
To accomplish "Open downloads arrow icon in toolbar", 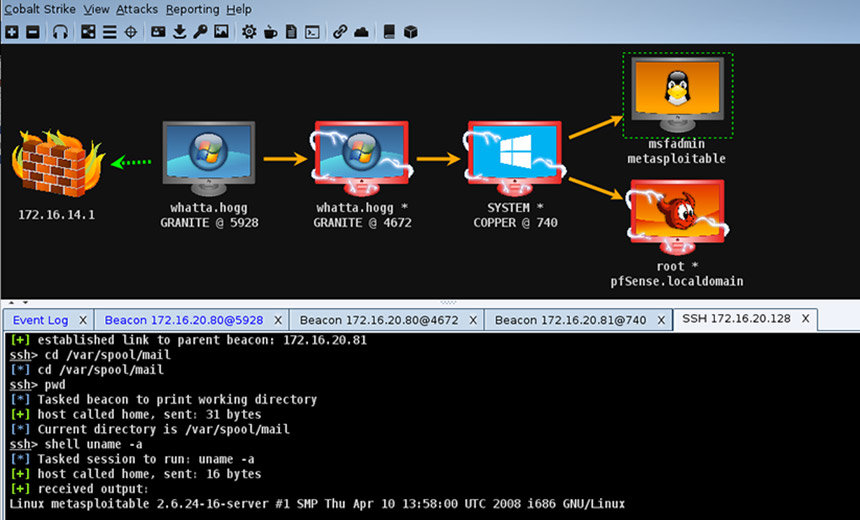I will [x=179, y=32].
